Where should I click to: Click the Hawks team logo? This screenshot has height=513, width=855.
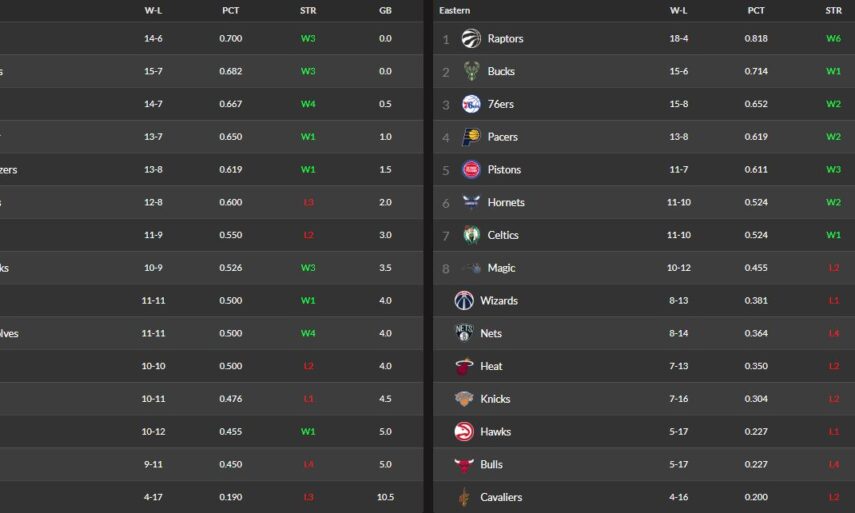[x=463, y=432]
